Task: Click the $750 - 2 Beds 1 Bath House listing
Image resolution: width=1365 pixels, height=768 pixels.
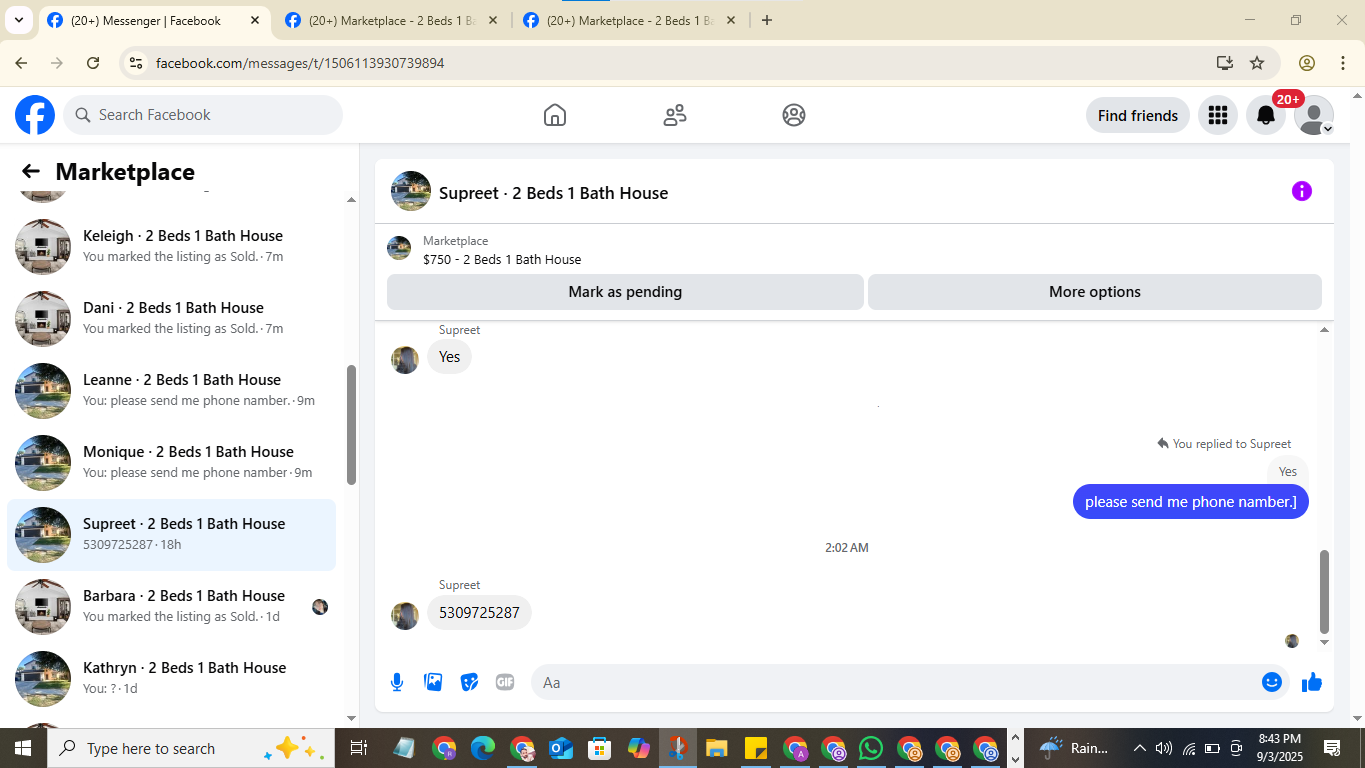Action: pyautogui.click(x=502, y=259)
